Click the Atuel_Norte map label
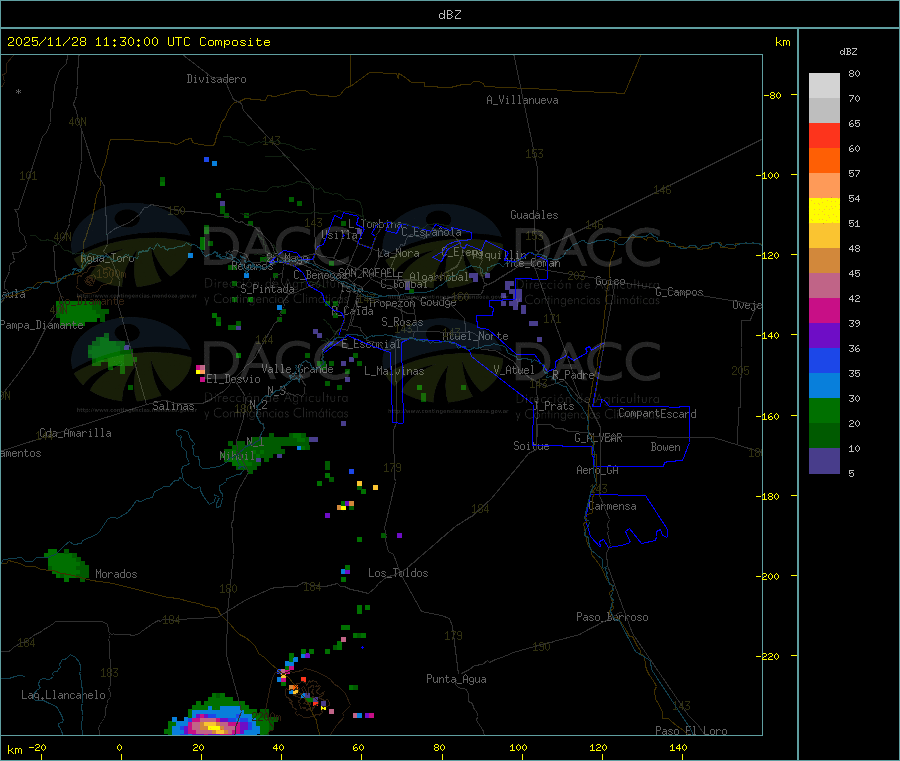Image resolution: width=900 pixels, height=761 pixels. pos(475,336)
